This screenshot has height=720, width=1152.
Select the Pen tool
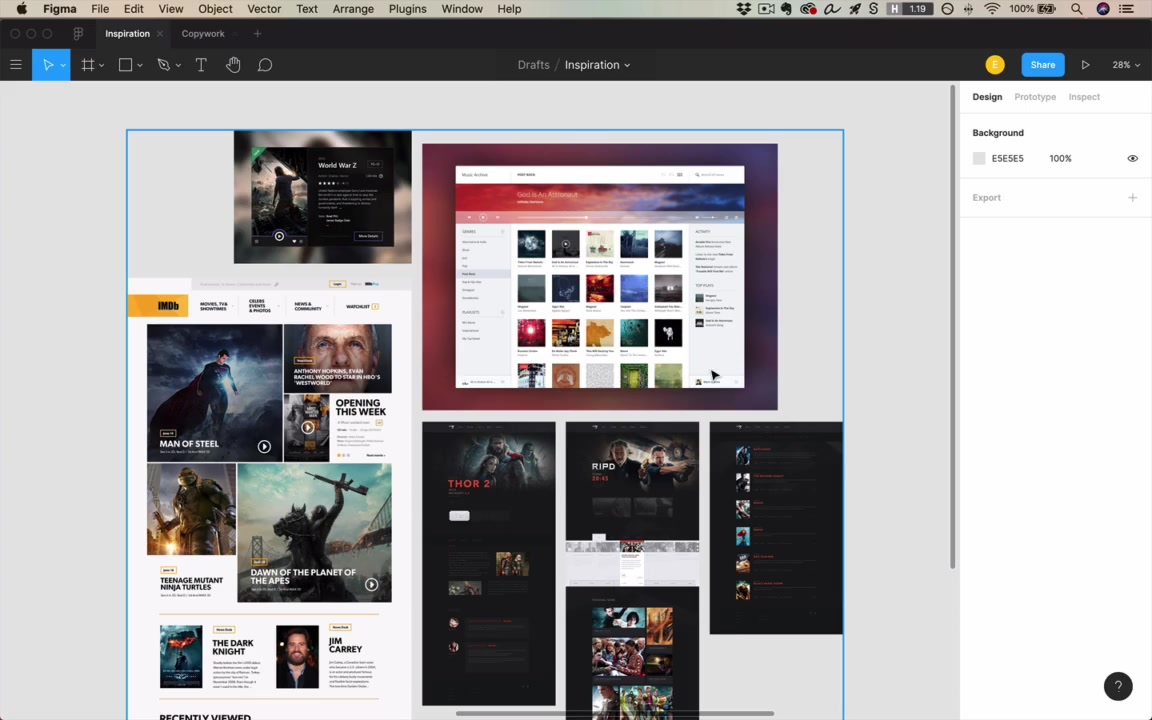coord(164,65)
